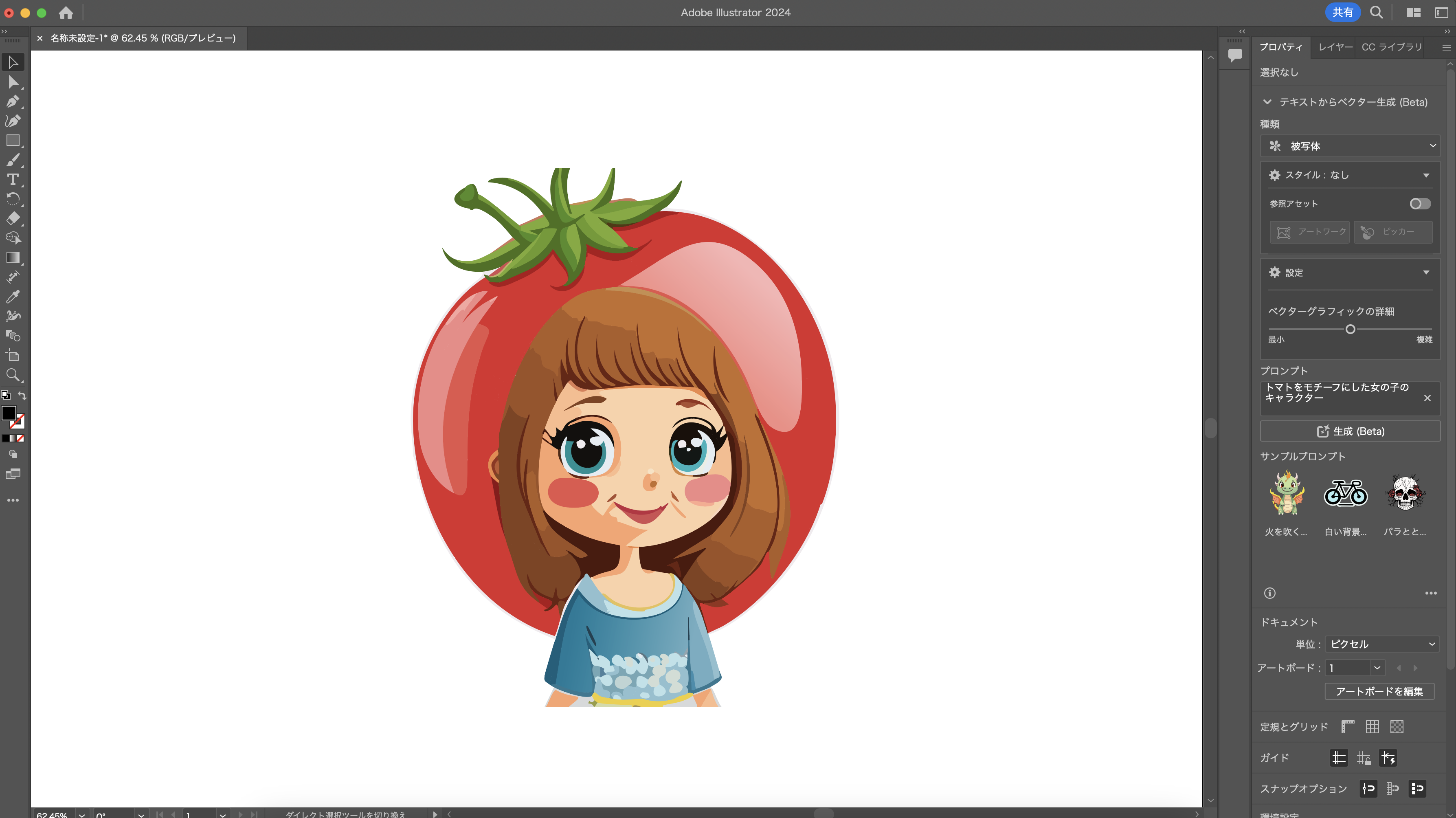Toggle grid visibility
This screenshot has height=818, width=1456.
pyautogui.click(x=1373, y=726)
